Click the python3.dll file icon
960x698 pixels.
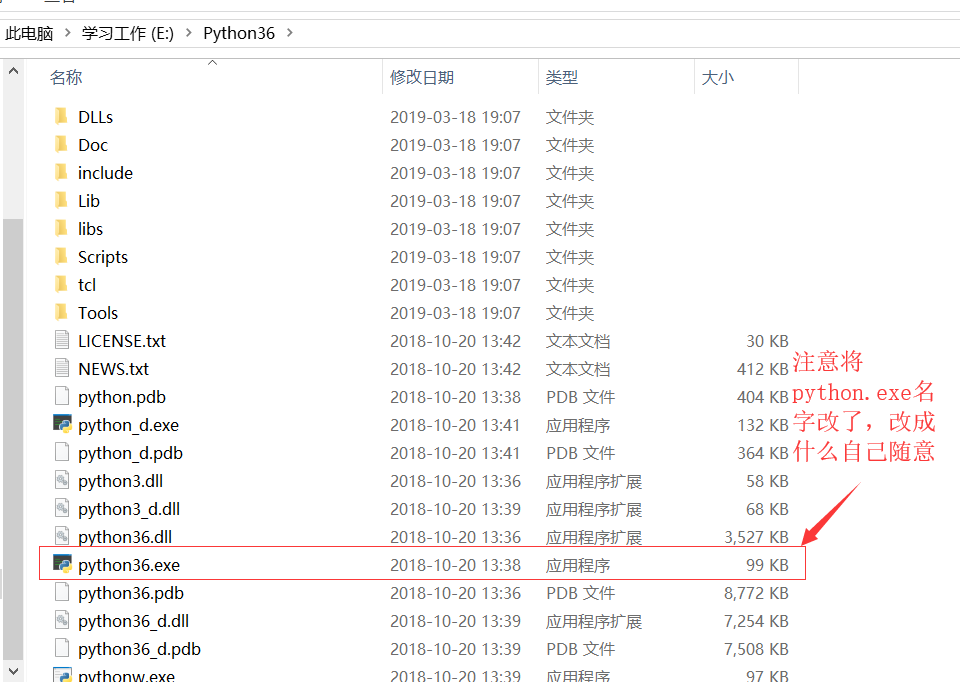pos(62,481)
